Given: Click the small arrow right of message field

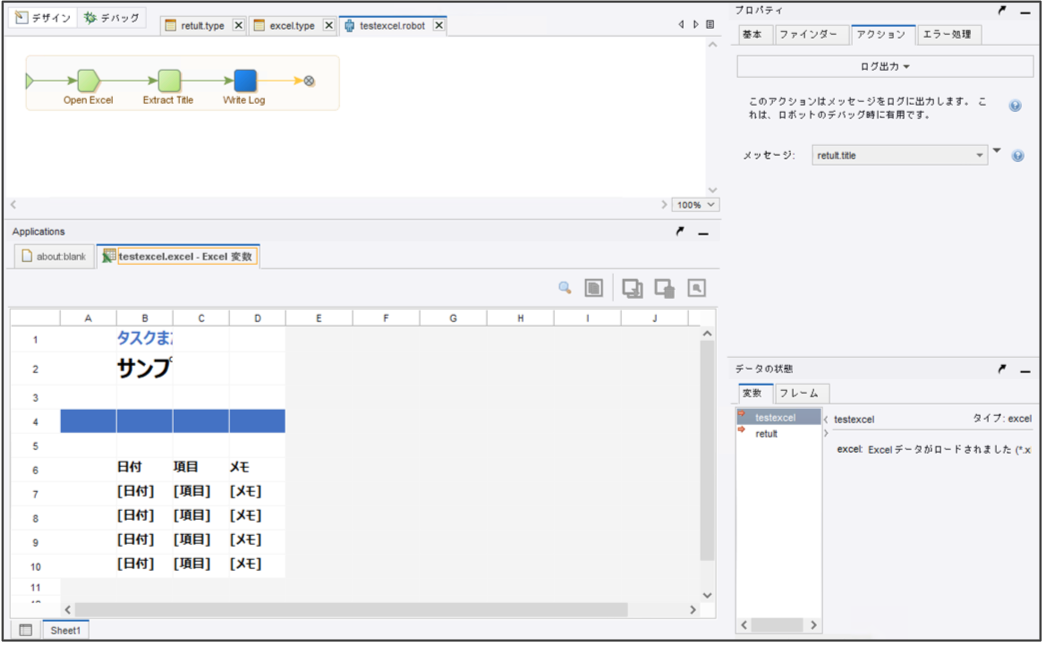Looking at the screenshot, I should [997, 151].
